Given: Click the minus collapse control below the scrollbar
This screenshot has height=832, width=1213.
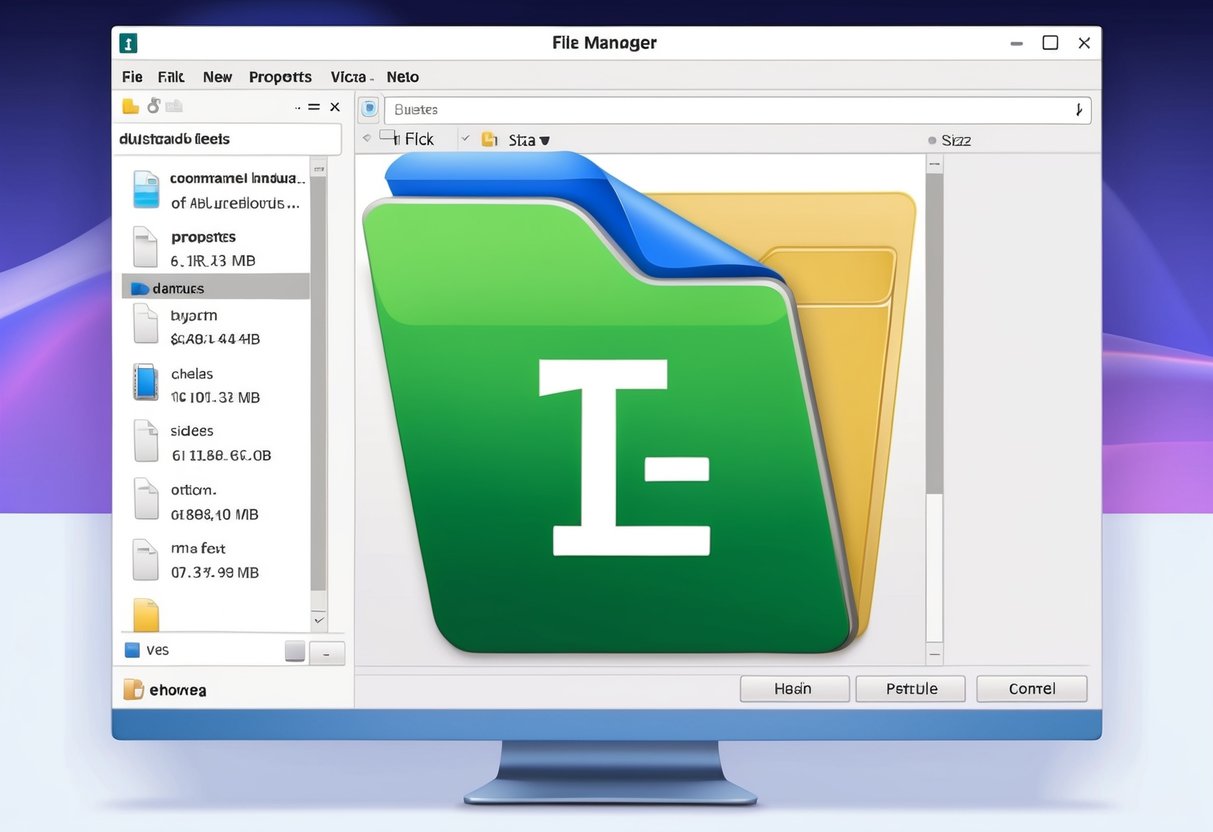Looking at the screenshot, I should pyautogui.click(x=327, y=652).
